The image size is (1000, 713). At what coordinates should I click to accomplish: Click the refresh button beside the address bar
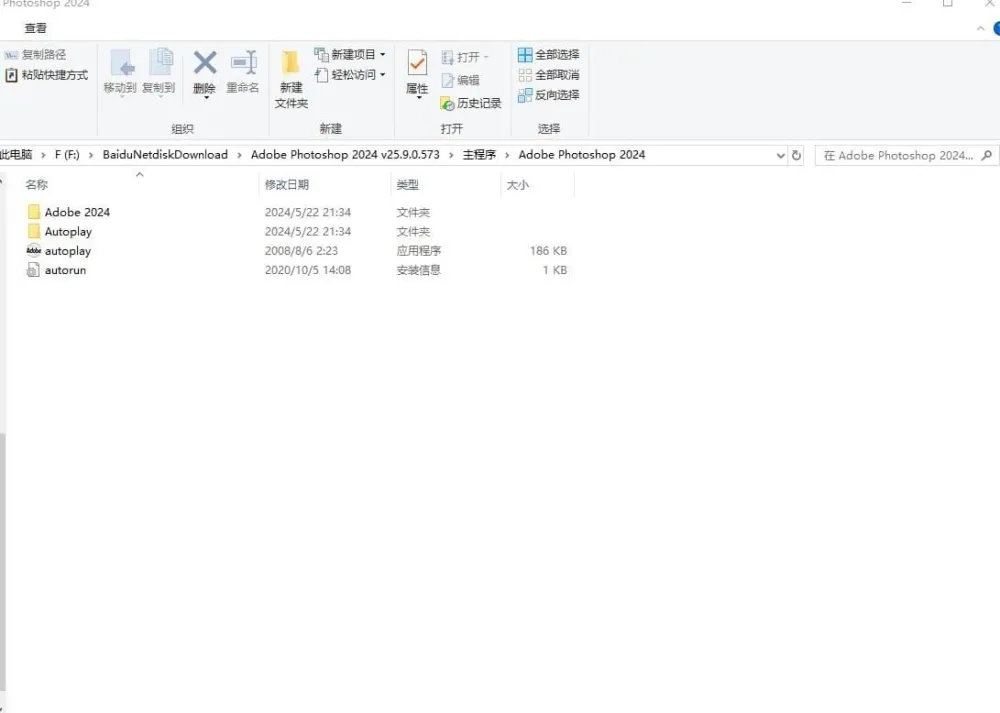click(x=797, y=155)
